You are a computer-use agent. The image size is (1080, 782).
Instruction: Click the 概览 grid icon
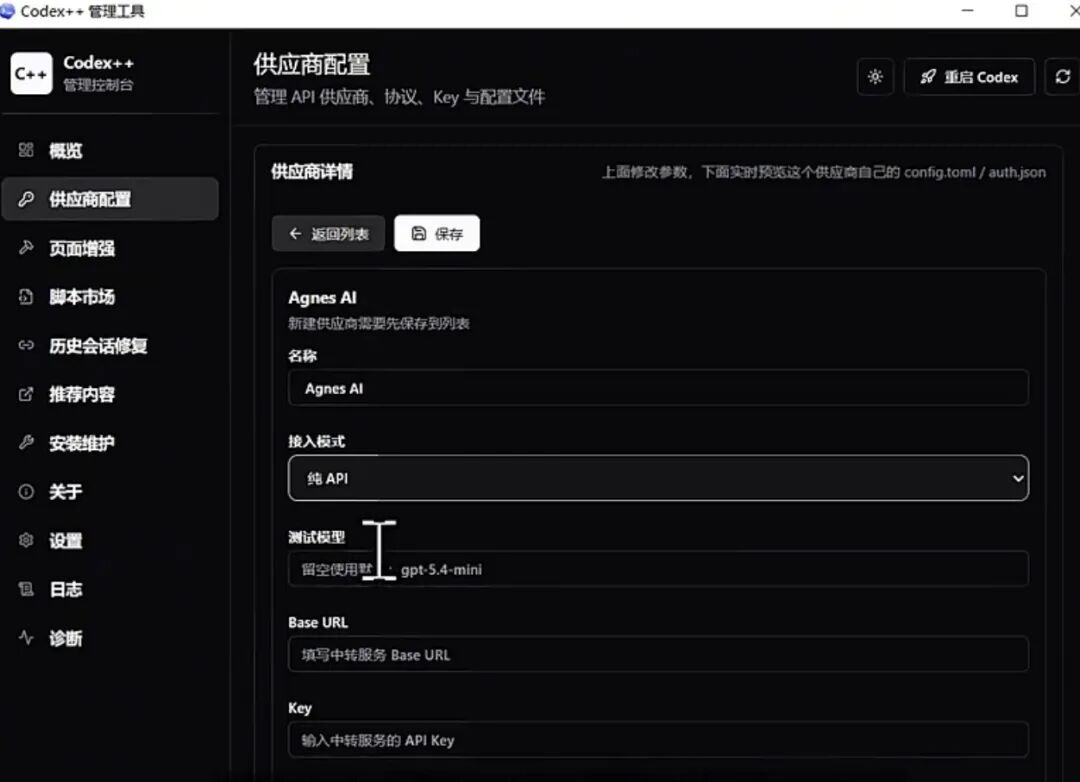(26, 150)
